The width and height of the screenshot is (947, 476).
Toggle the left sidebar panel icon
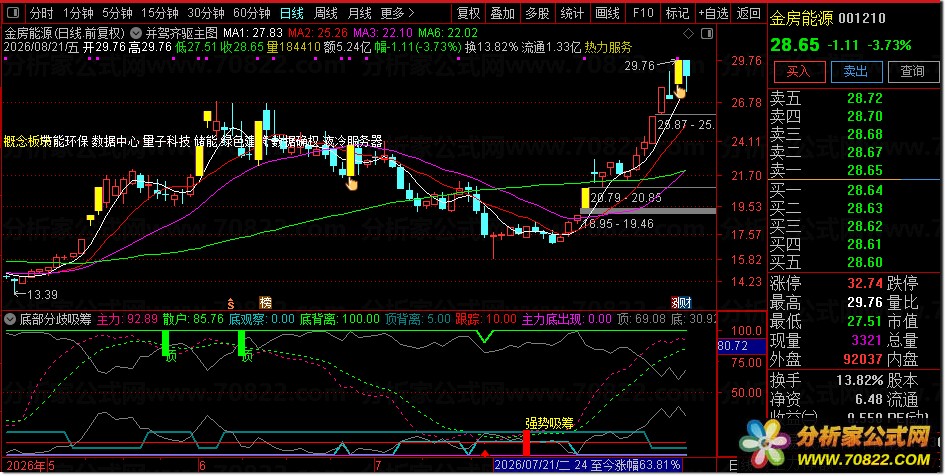(13, 13)
